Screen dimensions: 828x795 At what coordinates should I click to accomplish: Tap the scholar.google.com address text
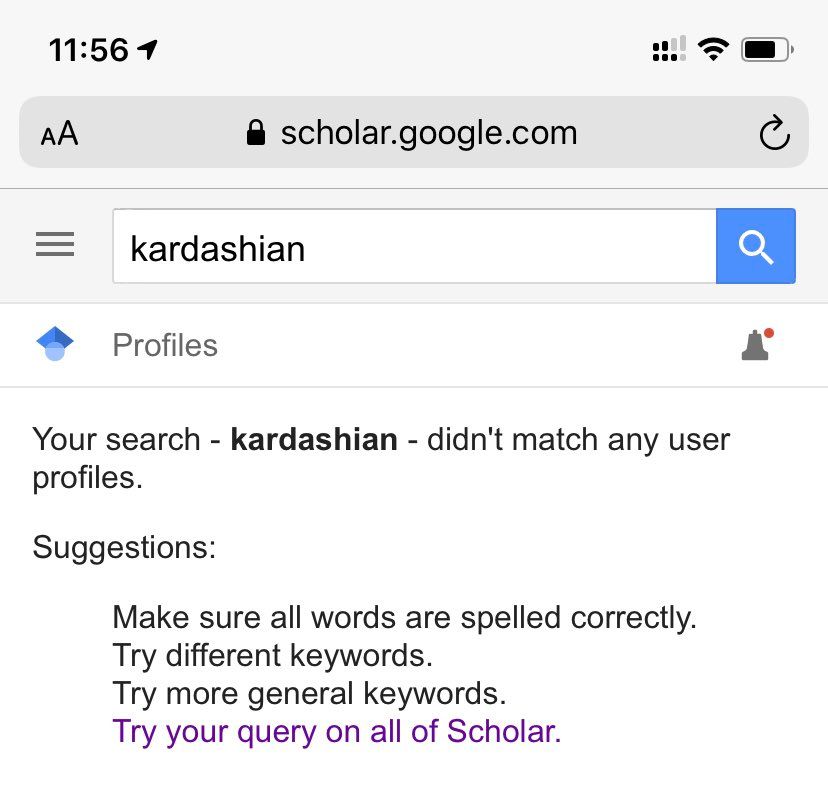tap(429, 133)
